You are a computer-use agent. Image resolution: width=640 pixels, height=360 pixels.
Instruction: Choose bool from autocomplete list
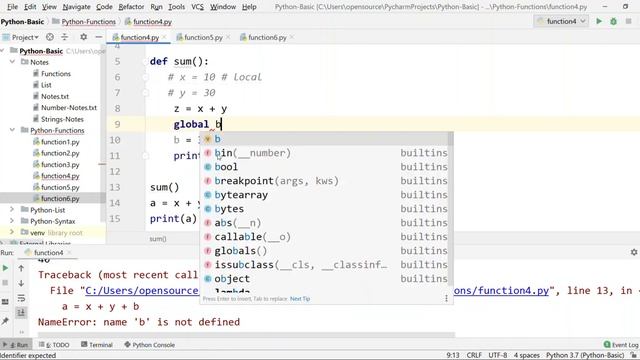click(325, 167)
